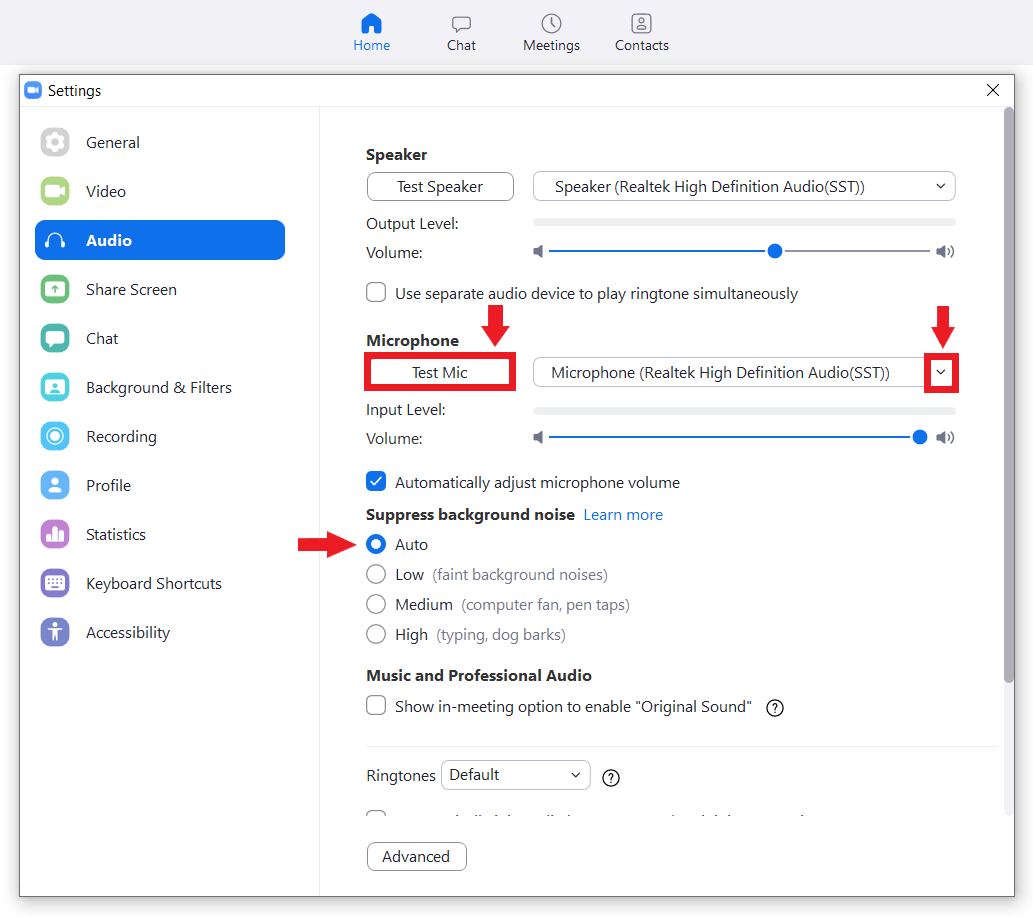The width and height of the screenshot is (1033, 917).
Task: Click the help icon beside Original Sound
Action: (x=774, y=708)
